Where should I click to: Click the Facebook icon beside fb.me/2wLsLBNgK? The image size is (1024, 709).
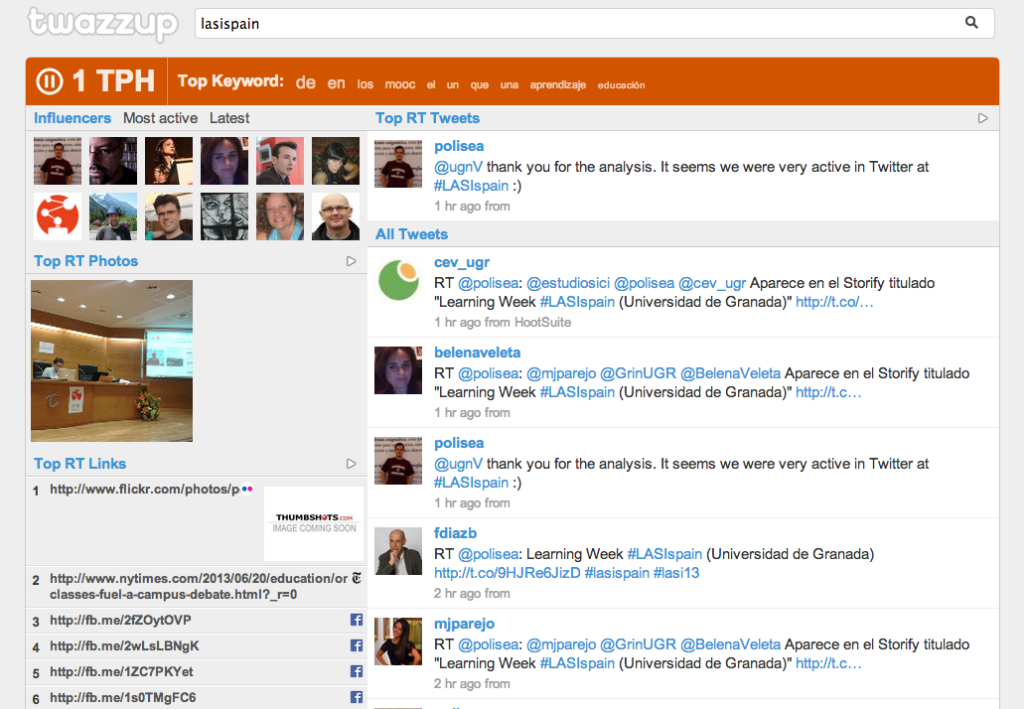click(x=356, y=646)
